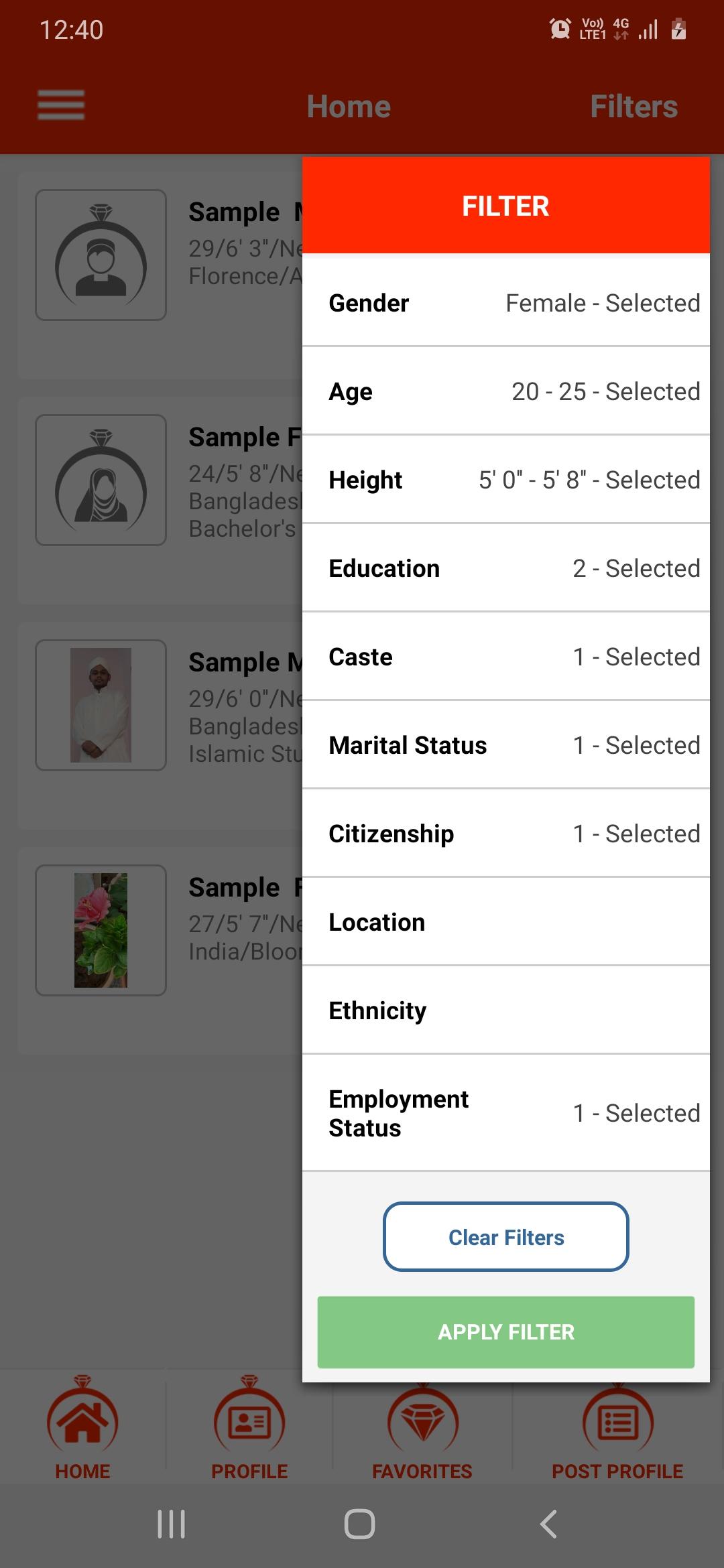Tap the Home icon in bottom bar
Screen dimensions: 724x1568
[82, 1419]
